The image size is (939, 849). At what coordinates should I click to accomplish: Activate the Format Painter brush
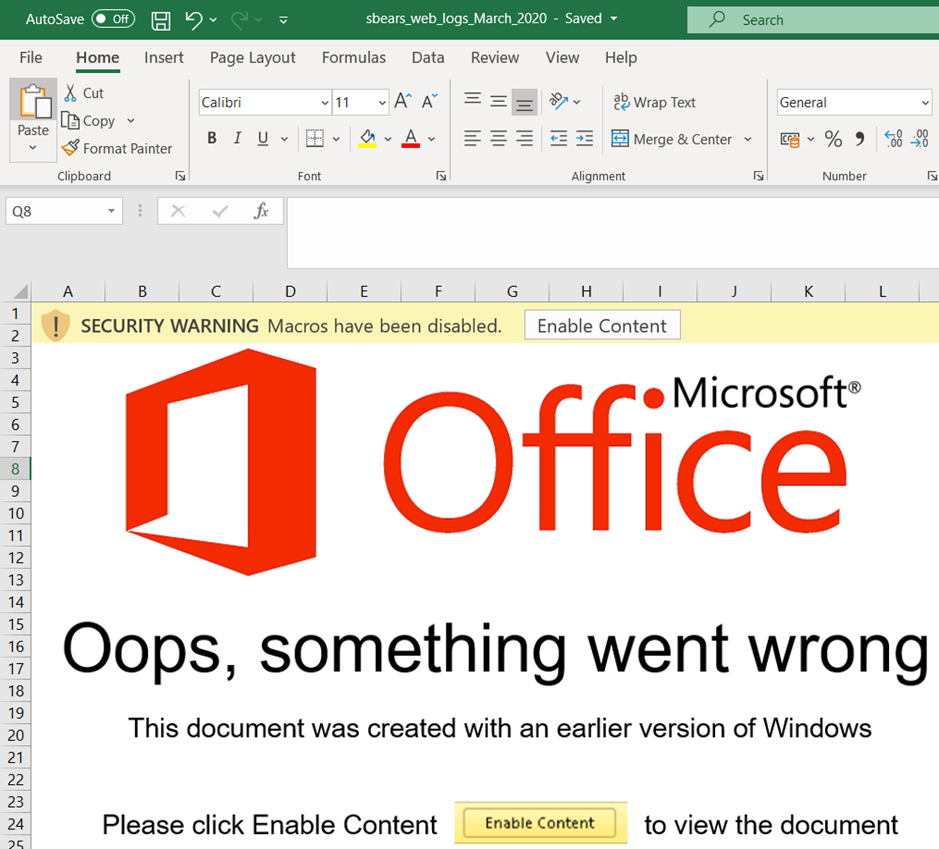click(117, 148)
